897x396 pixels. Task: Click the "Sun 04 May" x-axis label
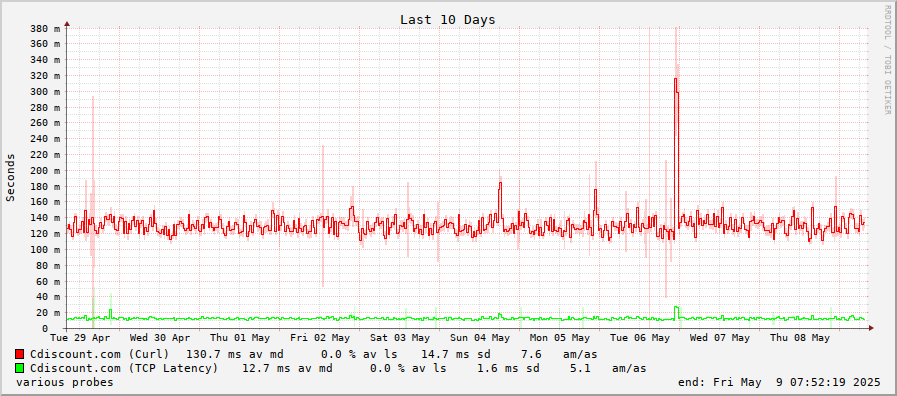pyautogui.click(x=479, y=338)
